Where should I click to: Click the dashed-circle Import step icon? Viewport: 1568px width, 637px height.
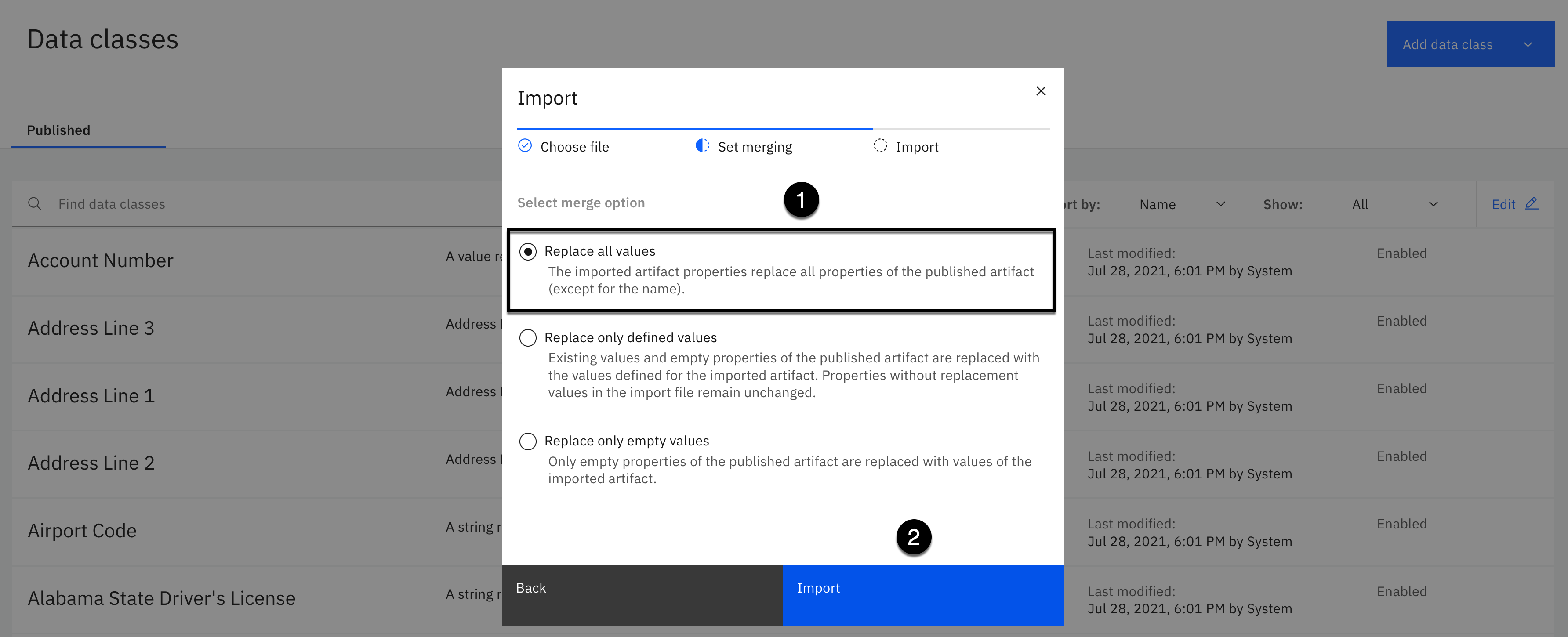pos(879,146)
